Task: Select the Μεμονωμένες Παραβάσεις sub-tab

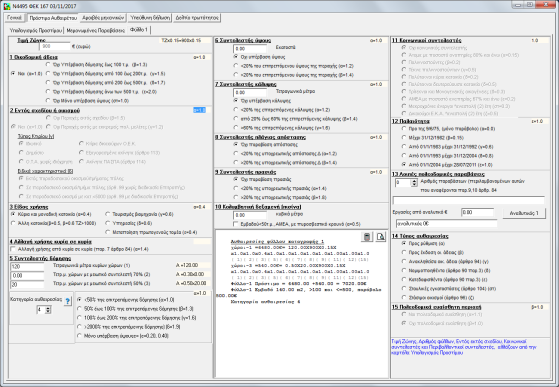Action: pos(96,30)
